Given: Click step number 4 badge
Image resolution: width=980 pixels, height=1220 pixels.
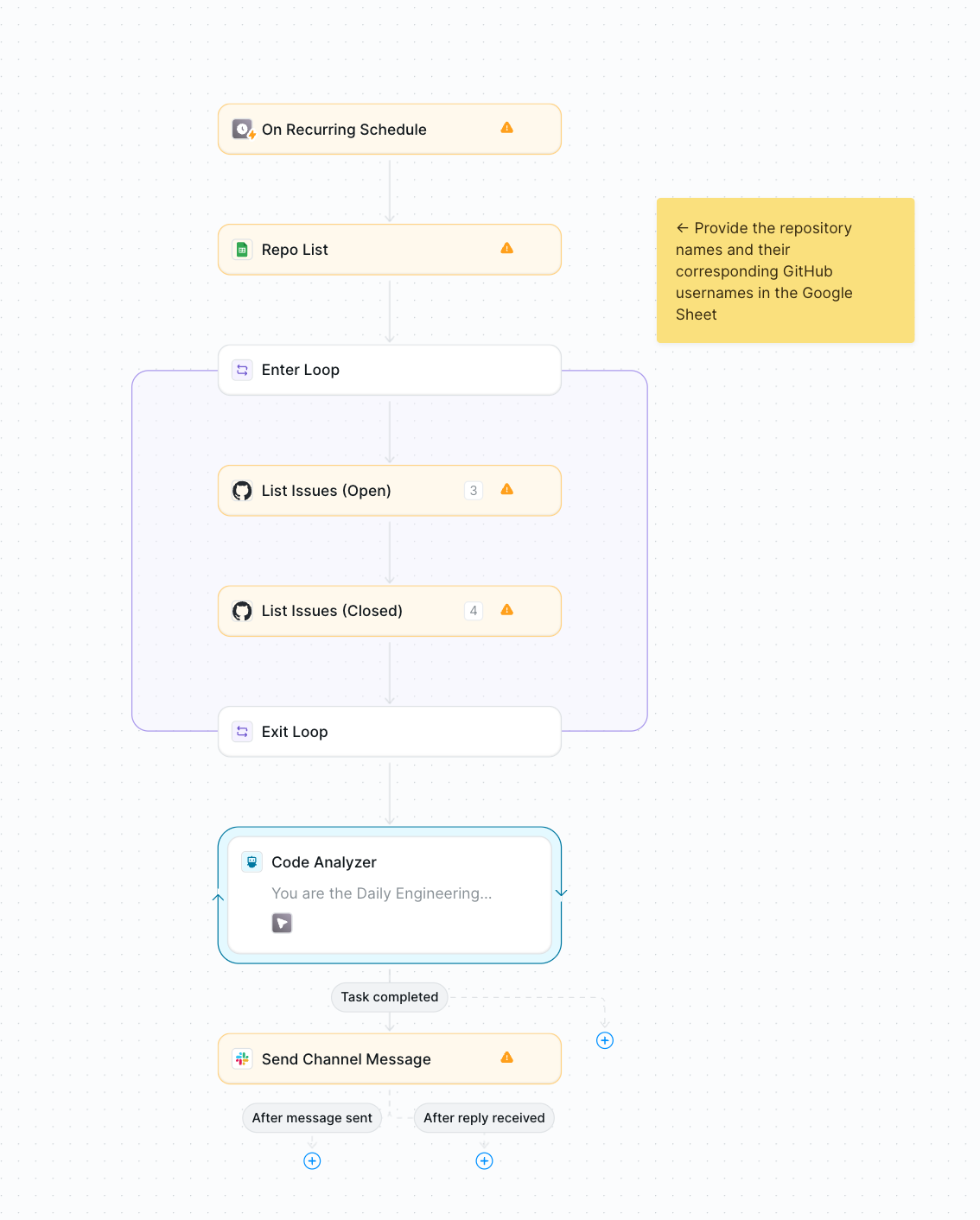Looking at the screenshot, I should 474,611.
